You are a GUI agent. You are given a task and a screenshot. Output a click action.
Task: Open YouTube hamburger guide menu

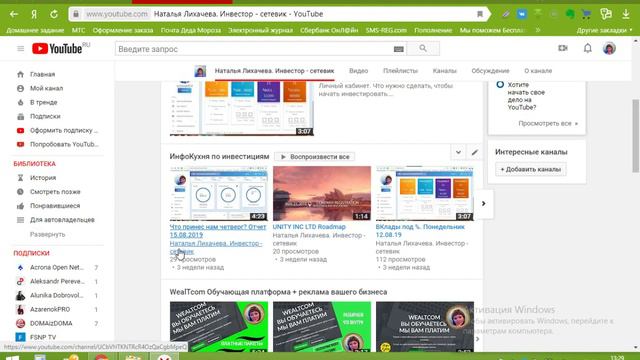pyautogui.click(x=20, y=49)
